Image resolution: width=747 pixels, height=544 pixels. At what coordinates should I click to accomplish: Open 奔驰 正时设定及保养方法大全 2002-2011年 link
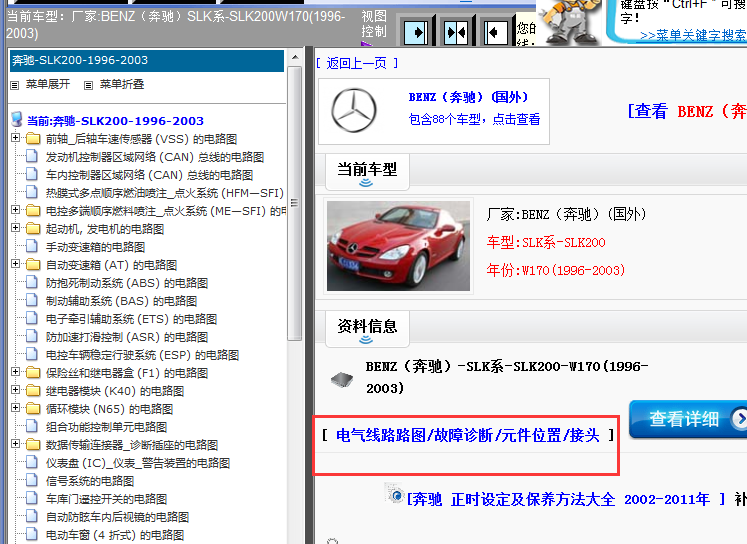click(x=566, y=499)
